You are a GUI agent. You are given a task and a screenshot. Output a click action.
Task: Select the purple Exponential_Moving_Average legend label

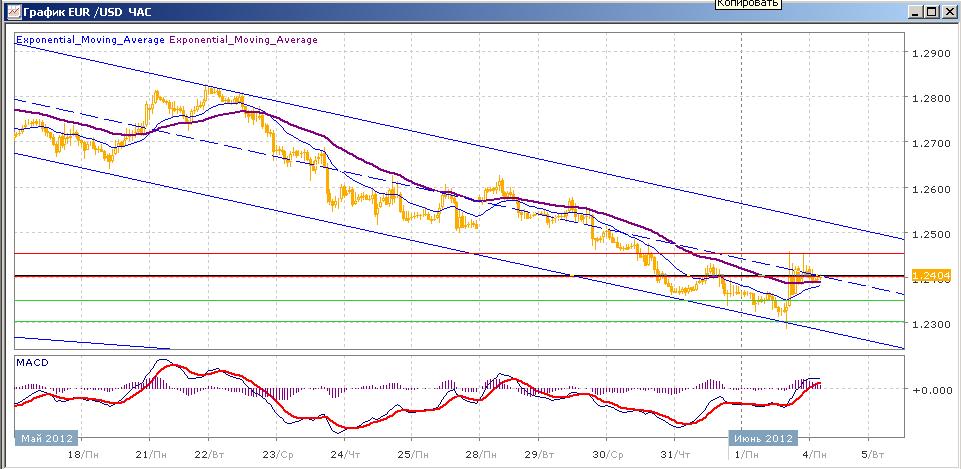pos(243,40)
